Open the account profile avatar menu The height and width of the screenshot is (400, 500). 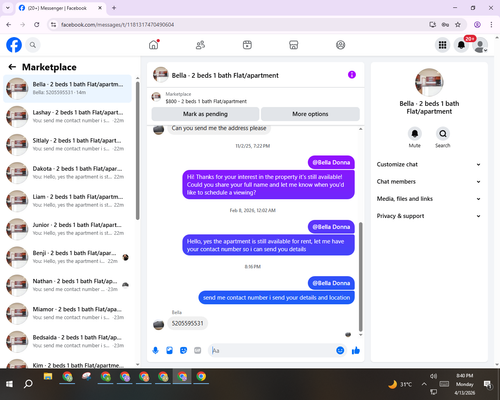[480, 45]
